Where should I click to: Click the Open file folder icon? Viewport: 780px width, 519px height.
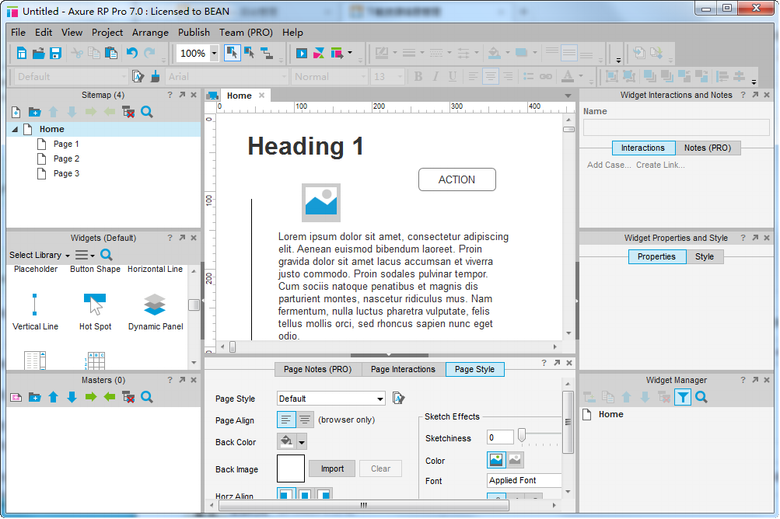coord(38,53)
